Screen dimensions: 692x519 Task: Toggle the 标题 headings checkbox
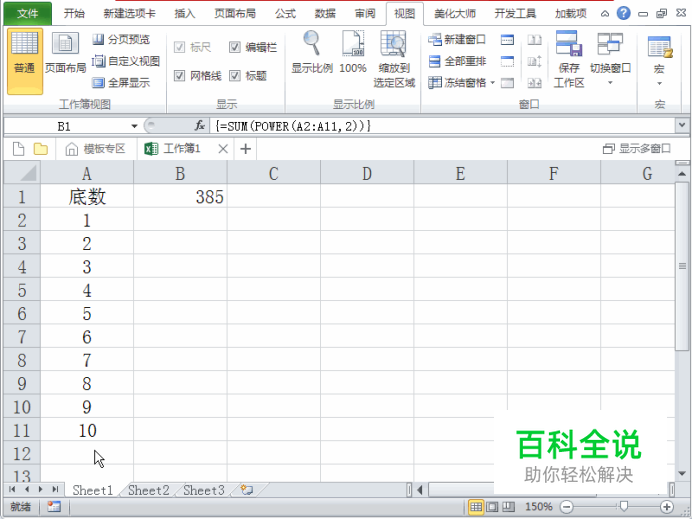pos(235,76)
